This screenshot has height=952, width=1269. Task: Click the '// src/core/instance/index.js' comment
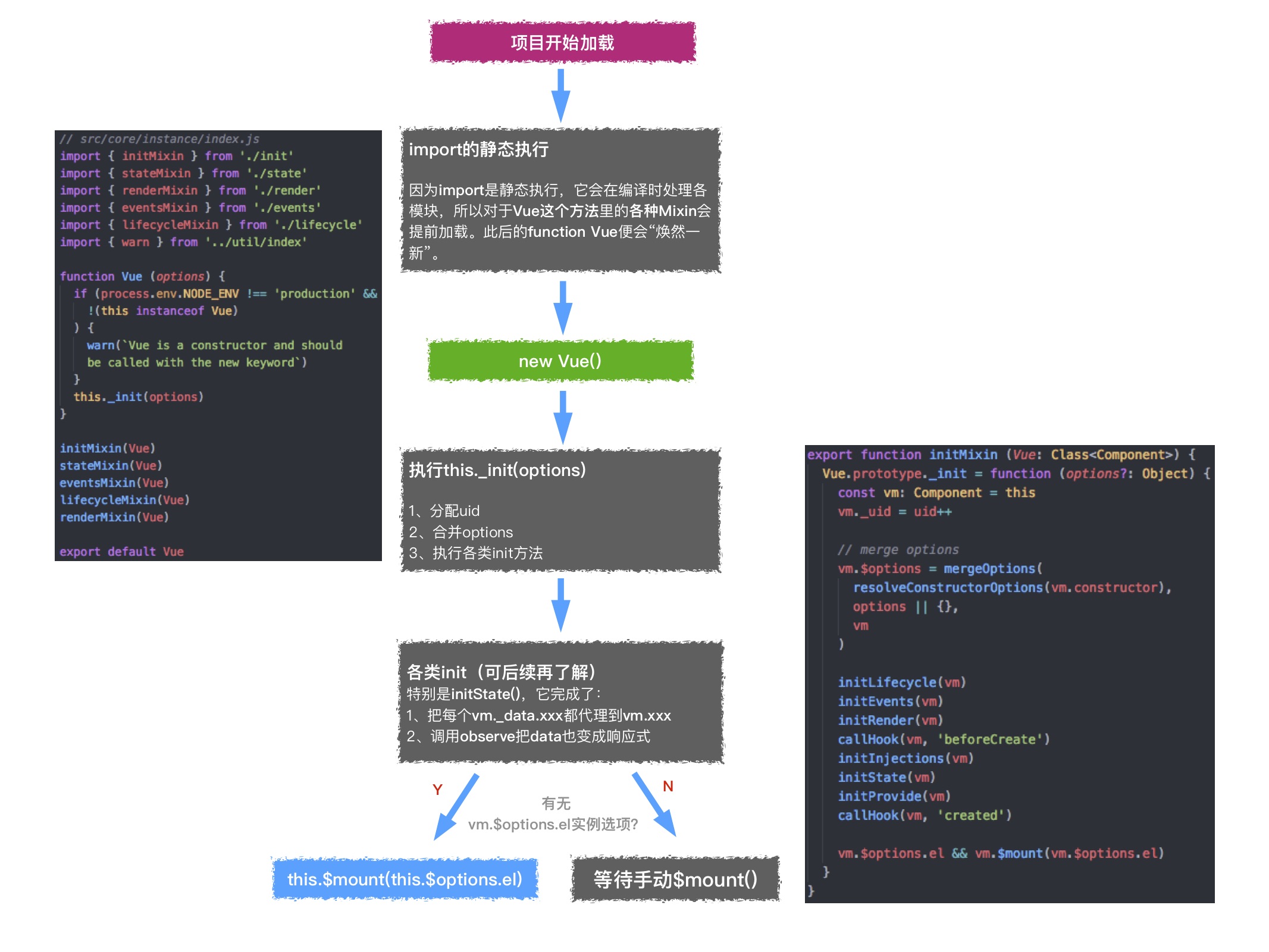pyautogui.click(x=159, y=139)
